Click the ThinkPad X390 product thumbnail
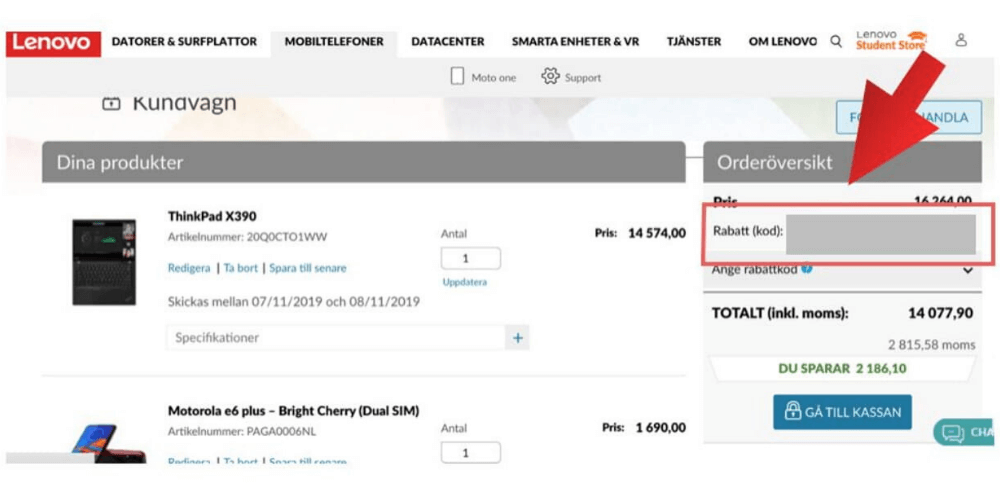This screenshot has width=1000, height=500. (x=104, y=262)
